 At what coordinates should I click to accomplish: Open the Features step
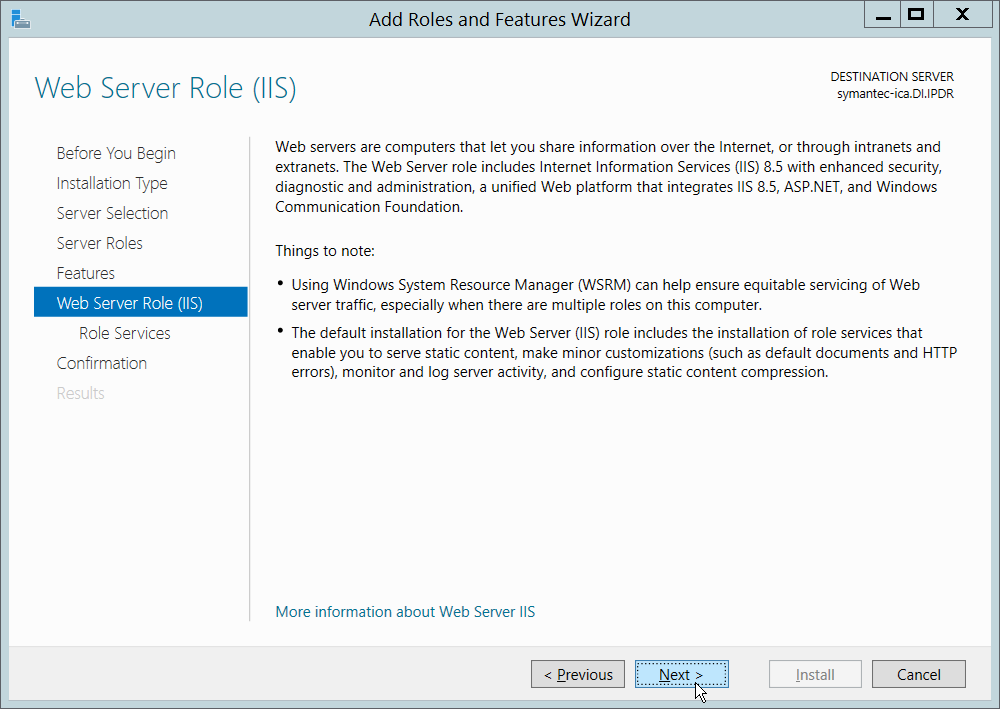(86, 273)
